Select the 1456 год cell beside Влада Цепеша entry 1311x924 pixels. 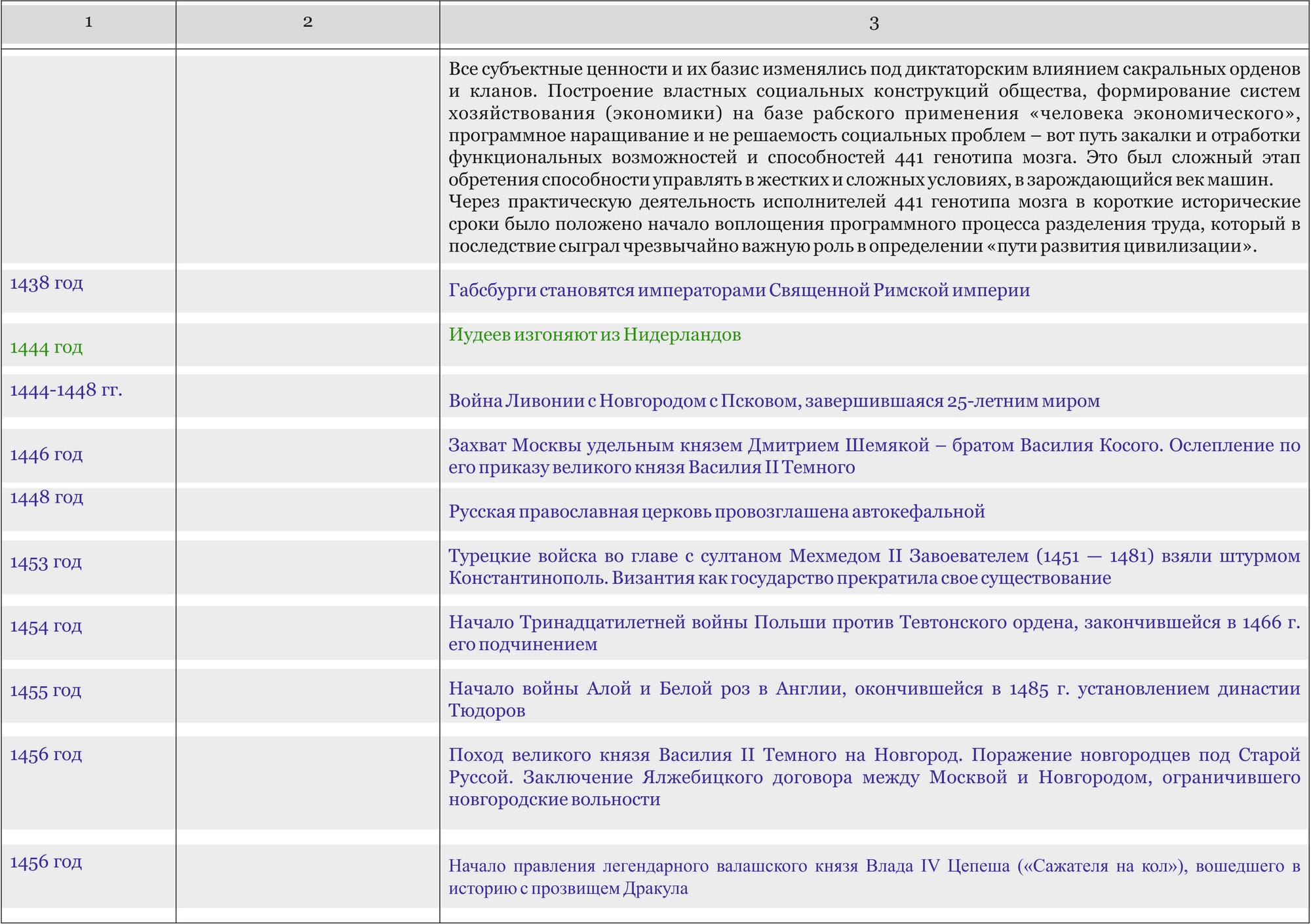tap(46, 862)
